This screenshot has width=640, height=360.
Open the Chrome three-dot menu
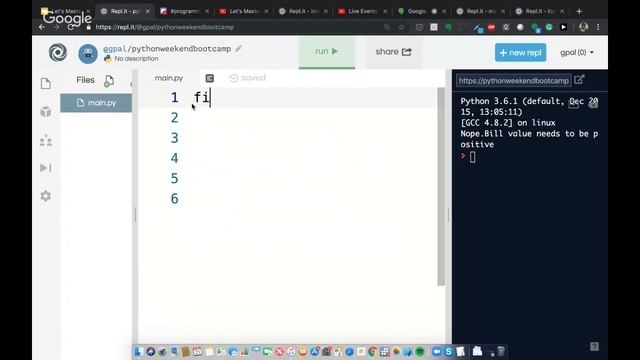(598, 27)
